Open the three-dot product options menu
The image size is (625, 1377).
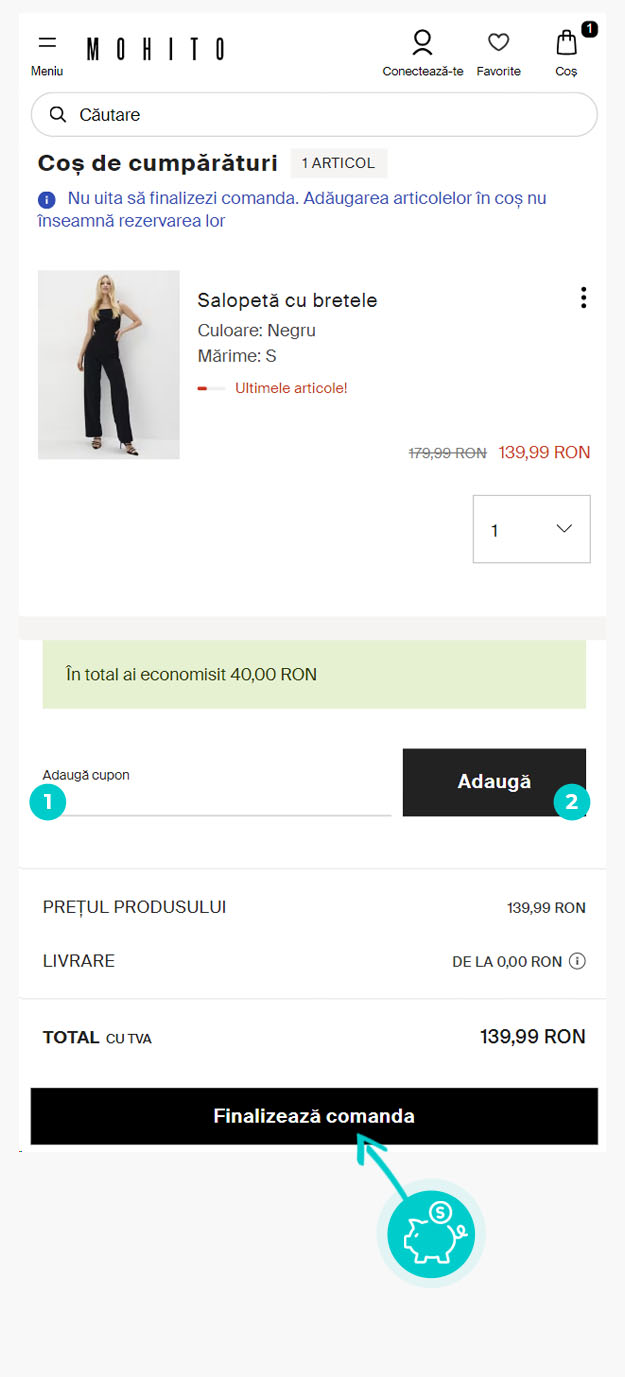click(x=583, y=298)
